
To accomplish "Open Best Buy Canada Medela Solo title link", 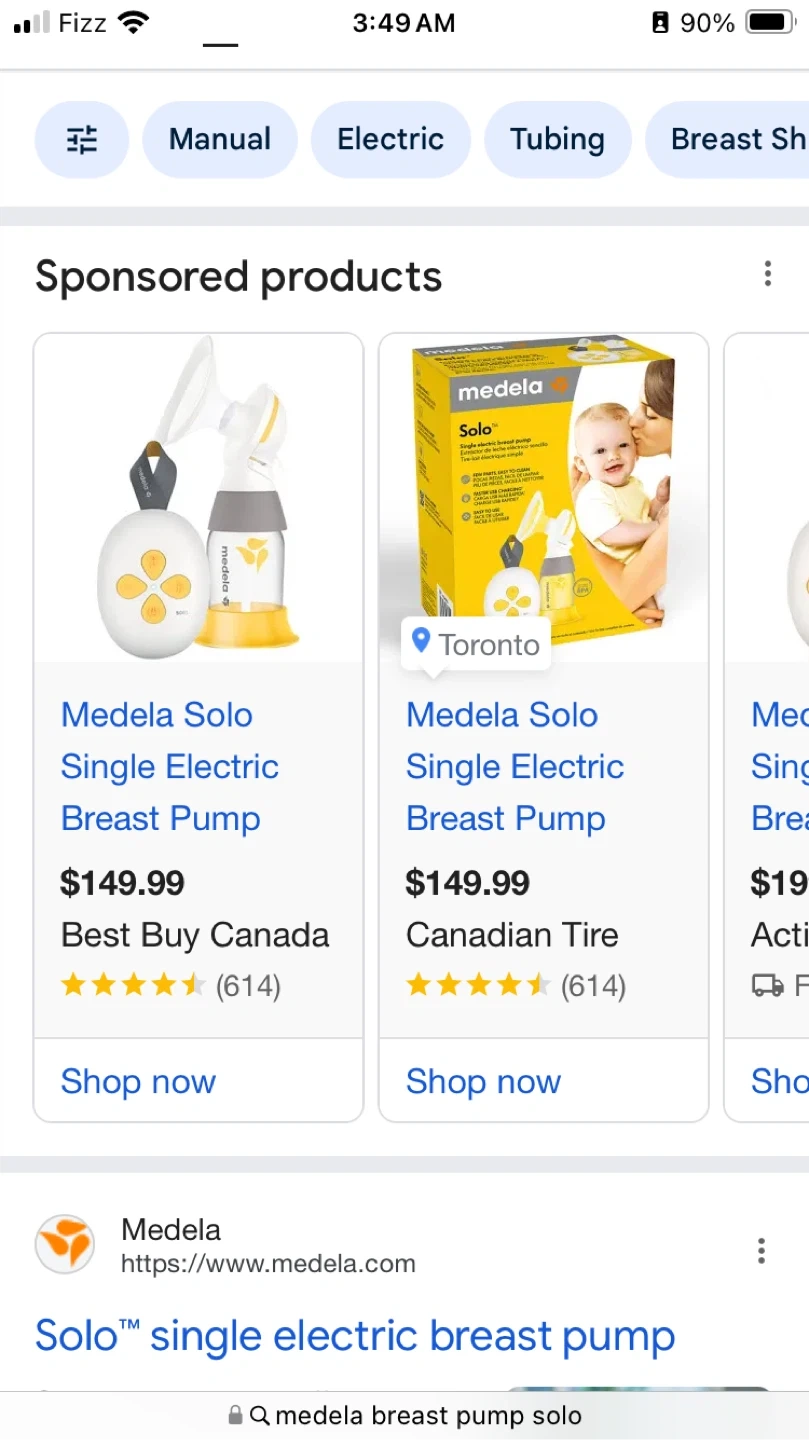I will point(170,766).
